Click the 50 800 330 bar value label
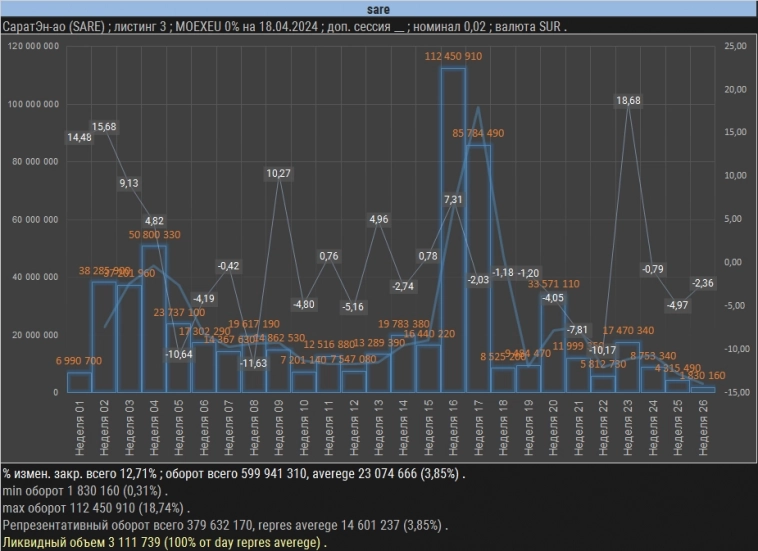 [x=154, y=234]
